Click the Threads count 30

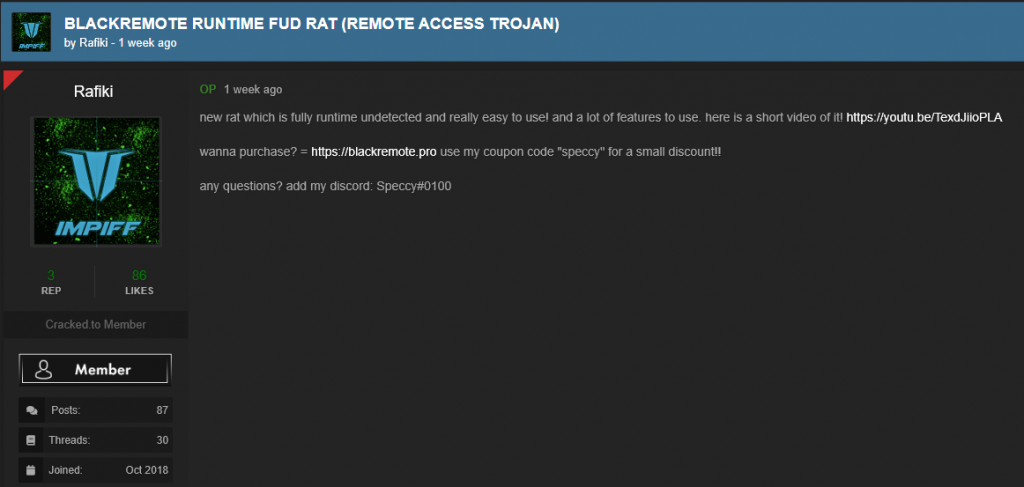click(162, 440)
